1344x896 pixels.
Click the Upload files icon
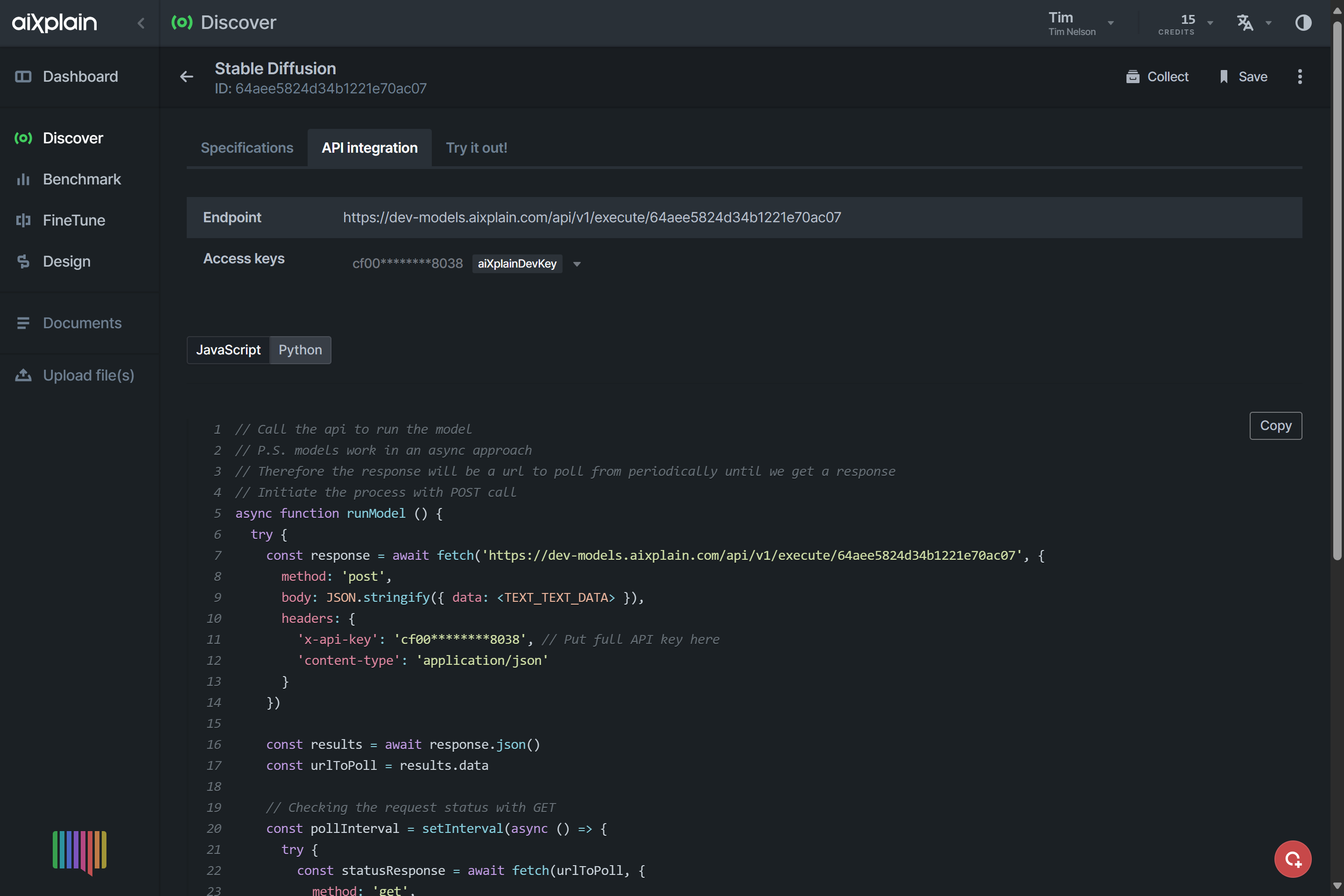pos(23,375)
